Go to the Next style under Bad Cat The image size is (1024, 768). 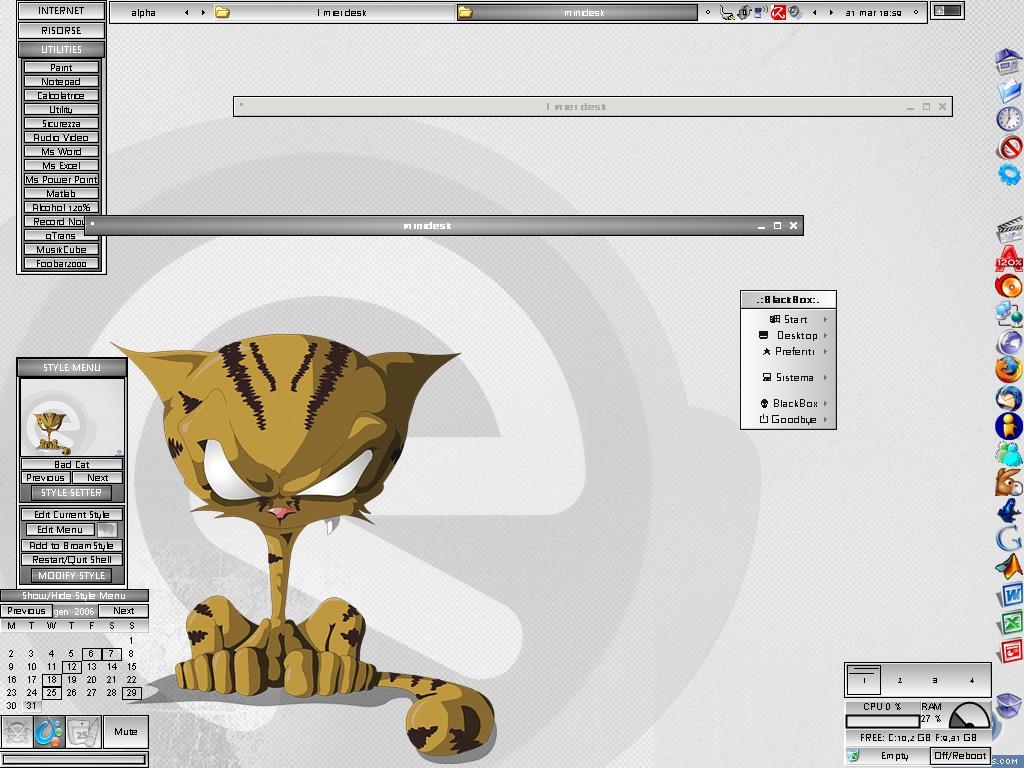coord(97,478)
